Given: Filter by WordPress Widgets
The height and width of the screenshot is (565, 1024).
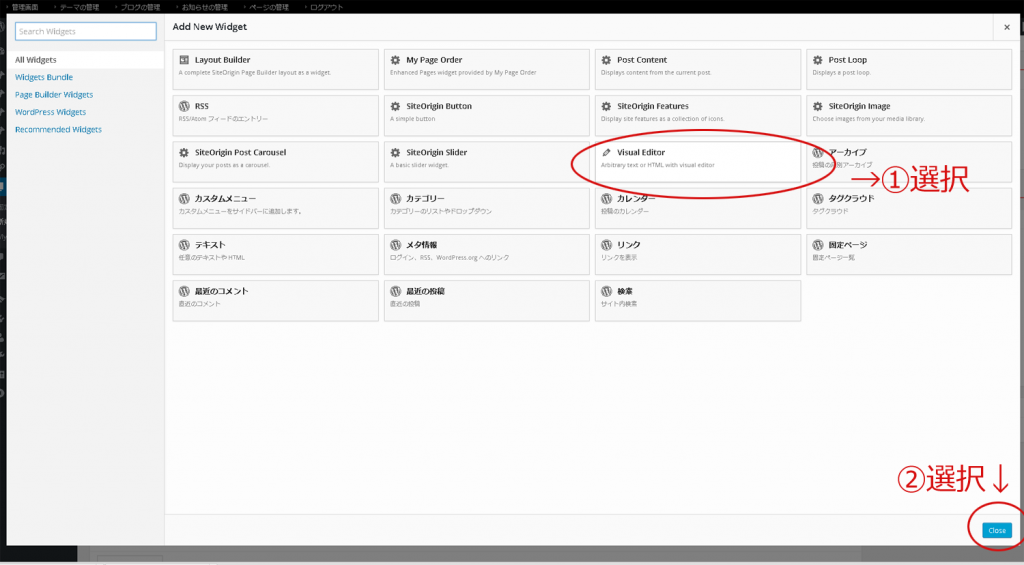Looking at the screenshot, I should (50, 112).
